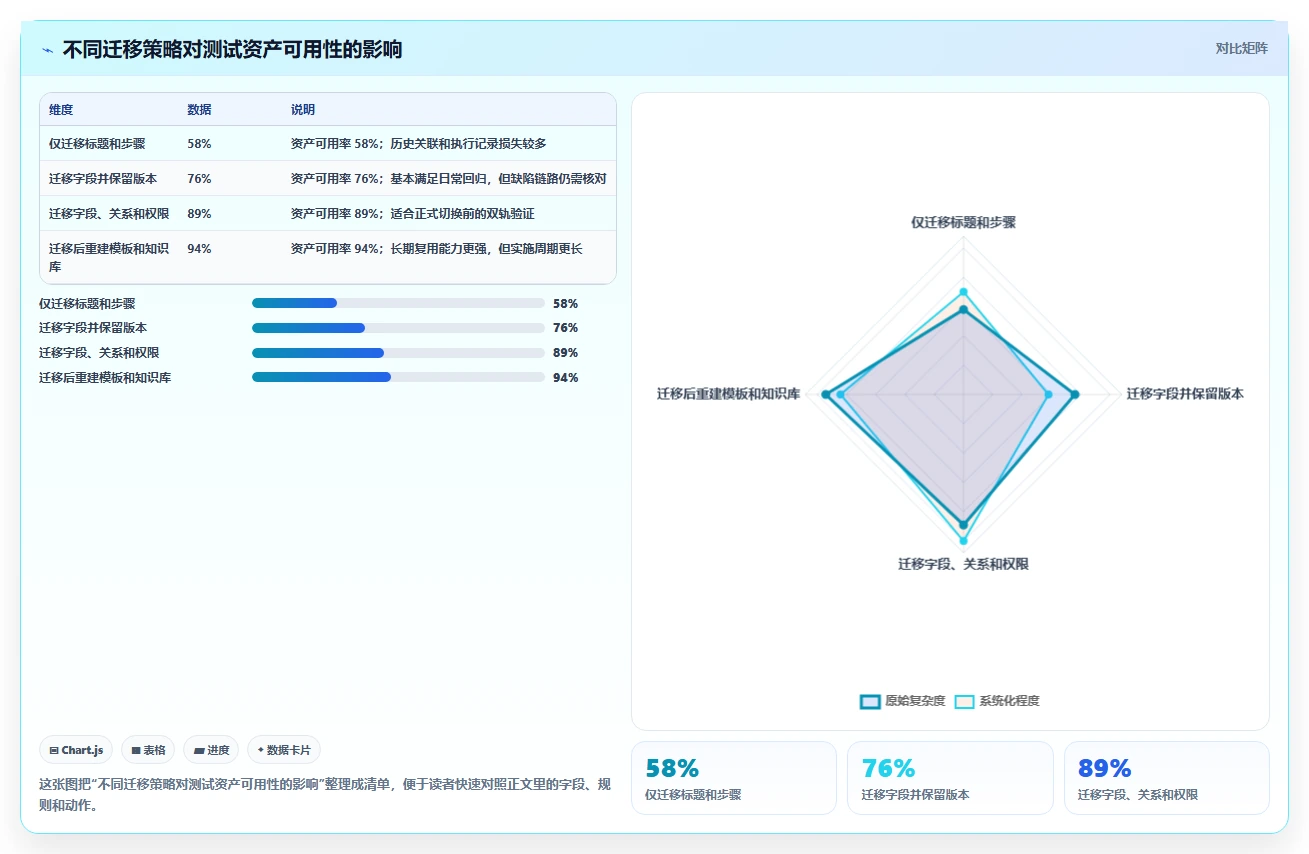Click the 94% value in table
Screen dimensions: 1309x854
point(199,249)
